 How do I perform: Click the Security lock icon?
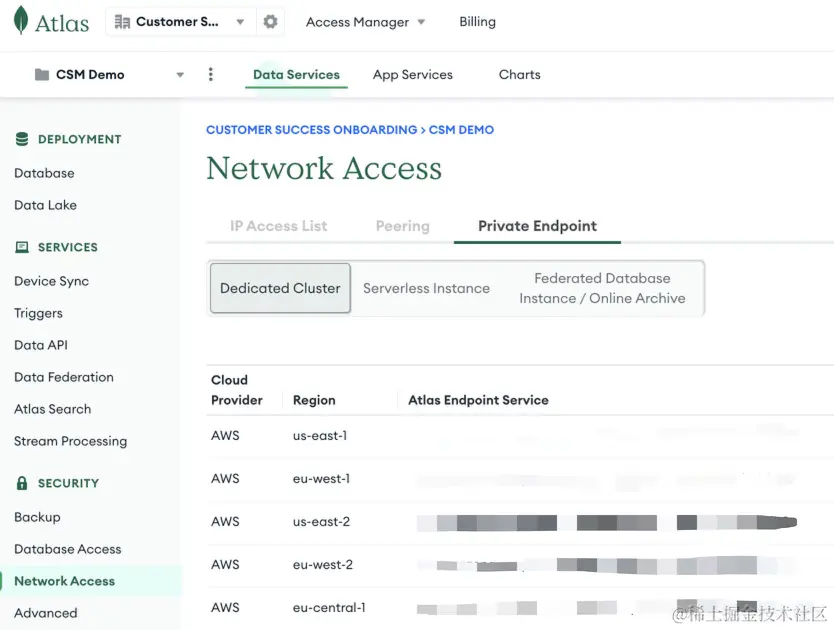(x=22, y=483)
